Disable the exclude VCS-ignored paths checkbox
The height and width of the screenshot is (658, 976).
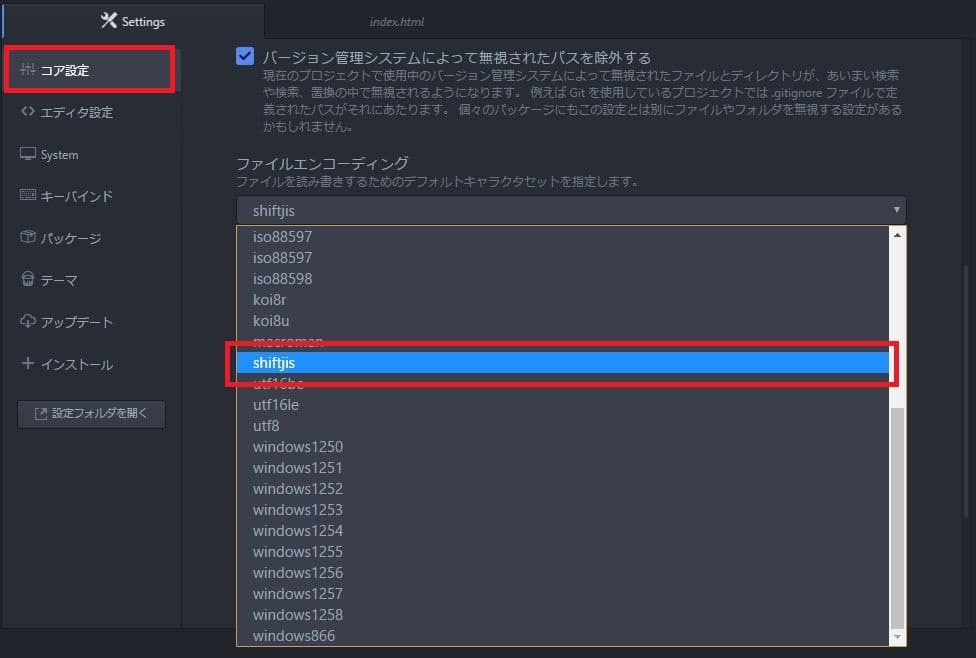click(x=245, y=57)
